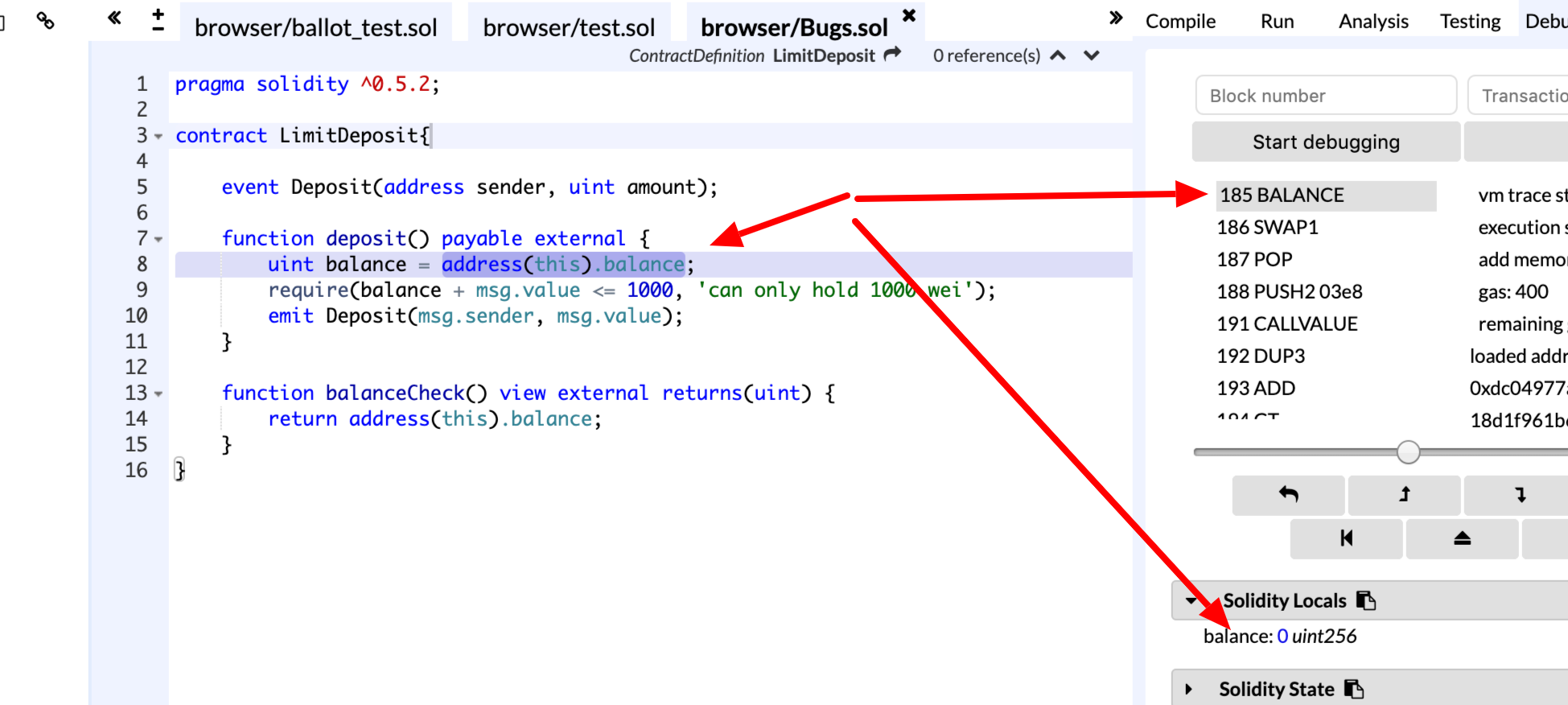Go to previous reference with up chevron
The image size is (1568, 705).
[x=1058, y=56]
